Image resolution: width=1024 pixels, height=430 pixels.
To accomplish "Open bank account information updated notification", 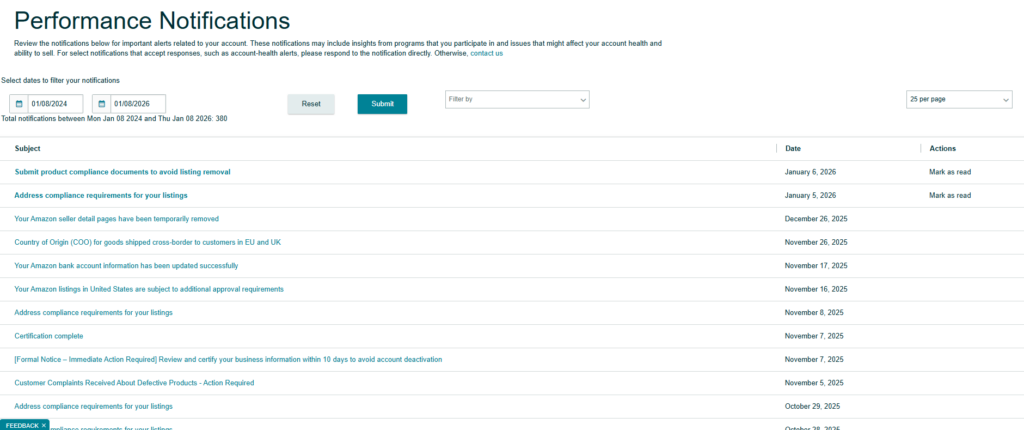I will click(126, 265).
